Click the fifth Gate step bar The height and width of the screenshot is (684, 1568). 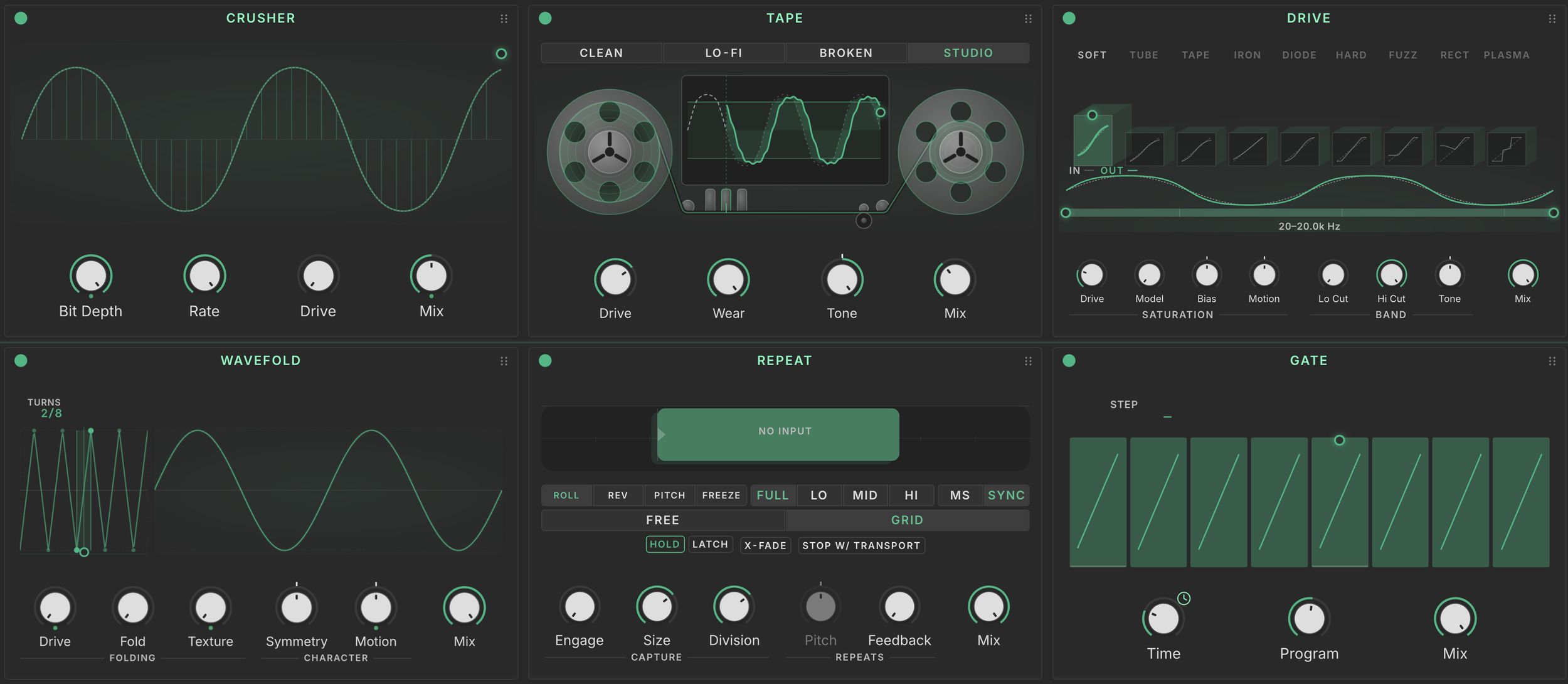(1340, 502)
